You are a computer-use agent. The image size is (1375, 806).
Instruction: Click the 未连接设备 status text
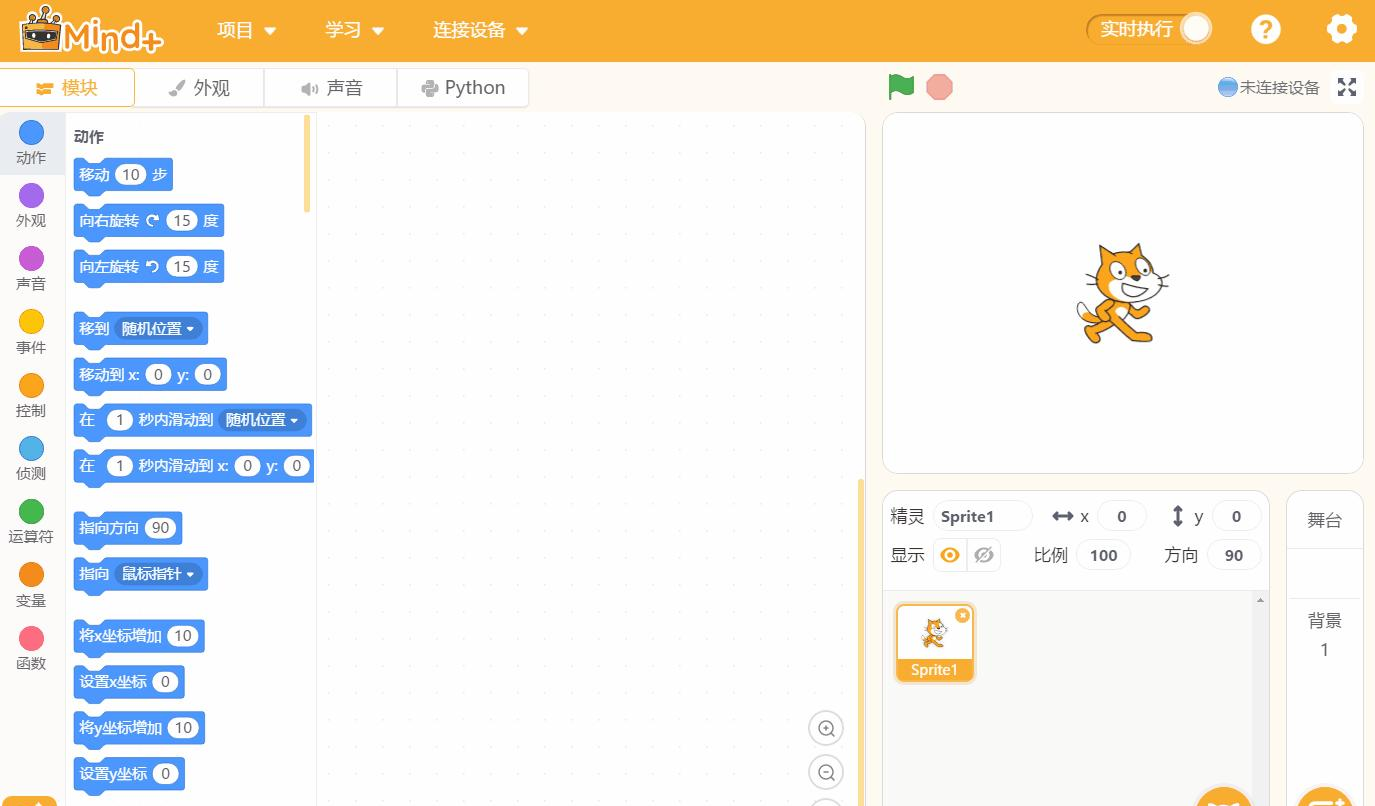coord(1280,88)
